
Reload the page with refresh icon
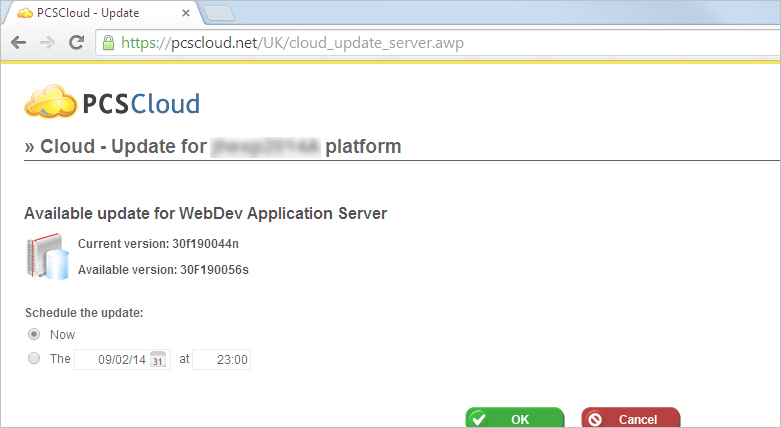click(x=76, y=42)
